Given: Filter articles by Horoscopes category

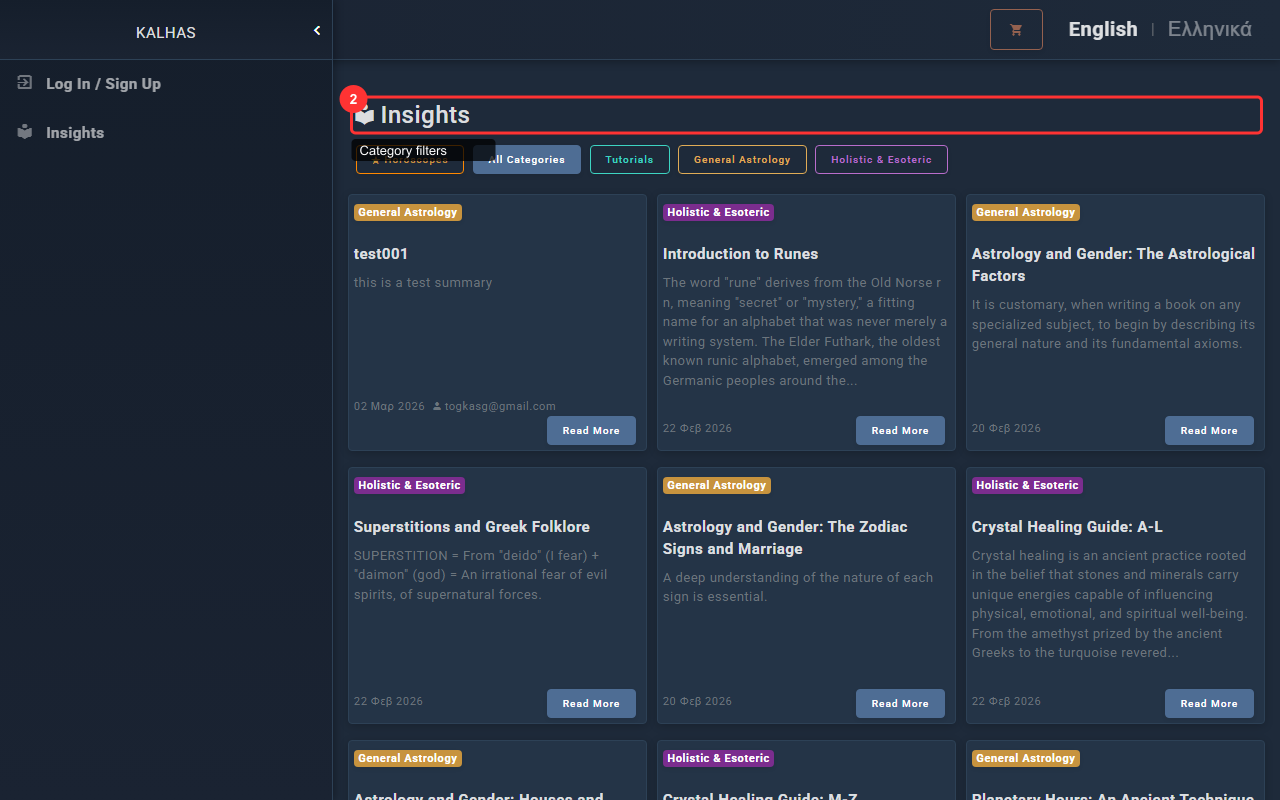Looking at the screenshot, I should (410, 166).
